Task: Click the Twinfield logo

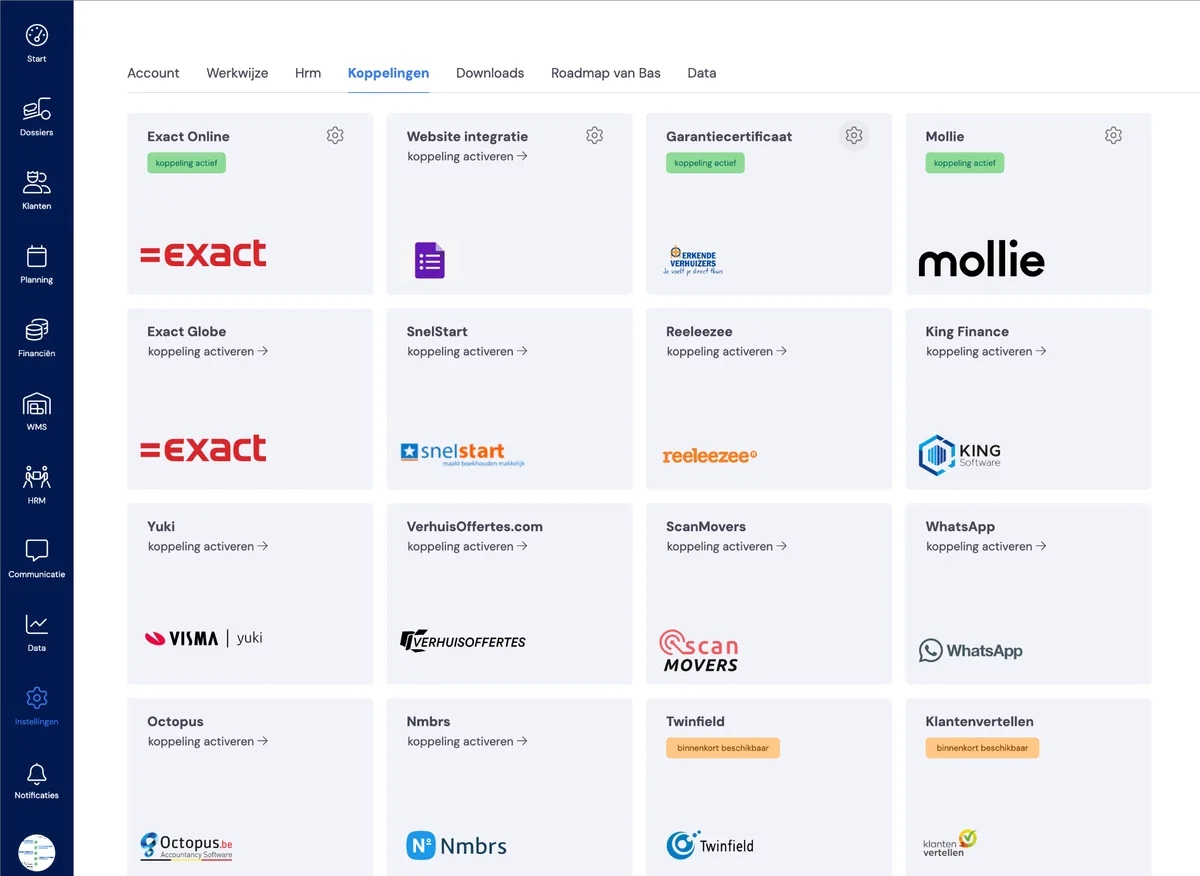Action: click(710, 845)
